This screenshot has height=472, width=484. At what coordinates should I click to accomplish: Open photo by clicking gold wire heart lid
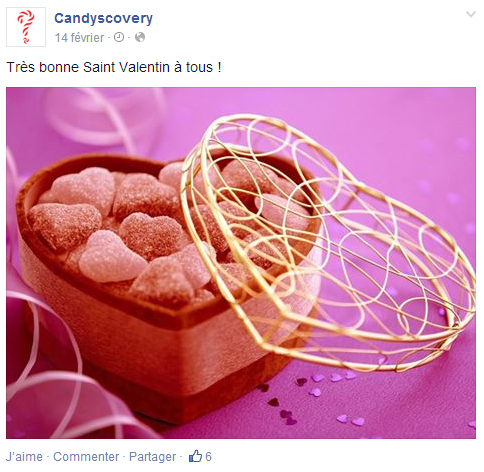point(328,243)
